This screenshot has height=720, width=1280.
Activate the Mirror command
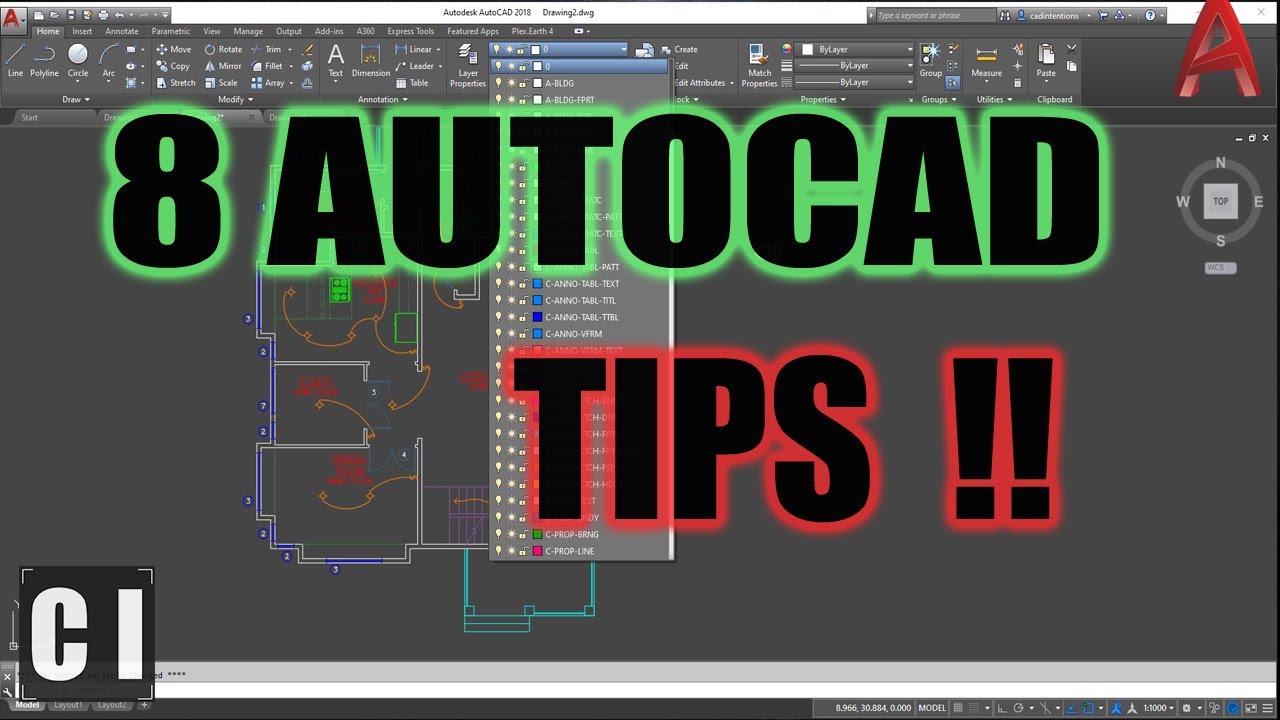point(223,66)
